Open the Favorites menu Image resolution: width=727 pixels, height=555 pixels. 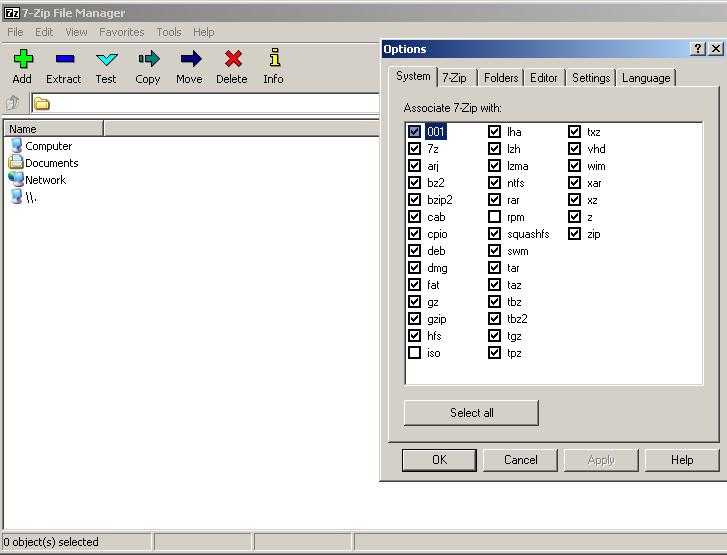pos(121,32)
